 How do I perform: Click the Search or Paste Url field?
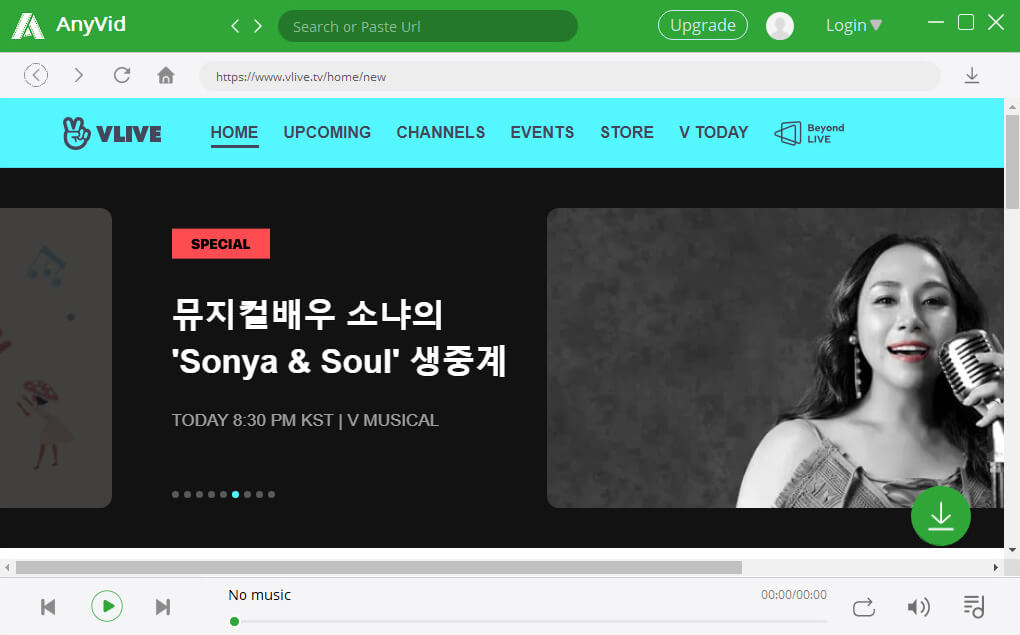coord(427,26)
